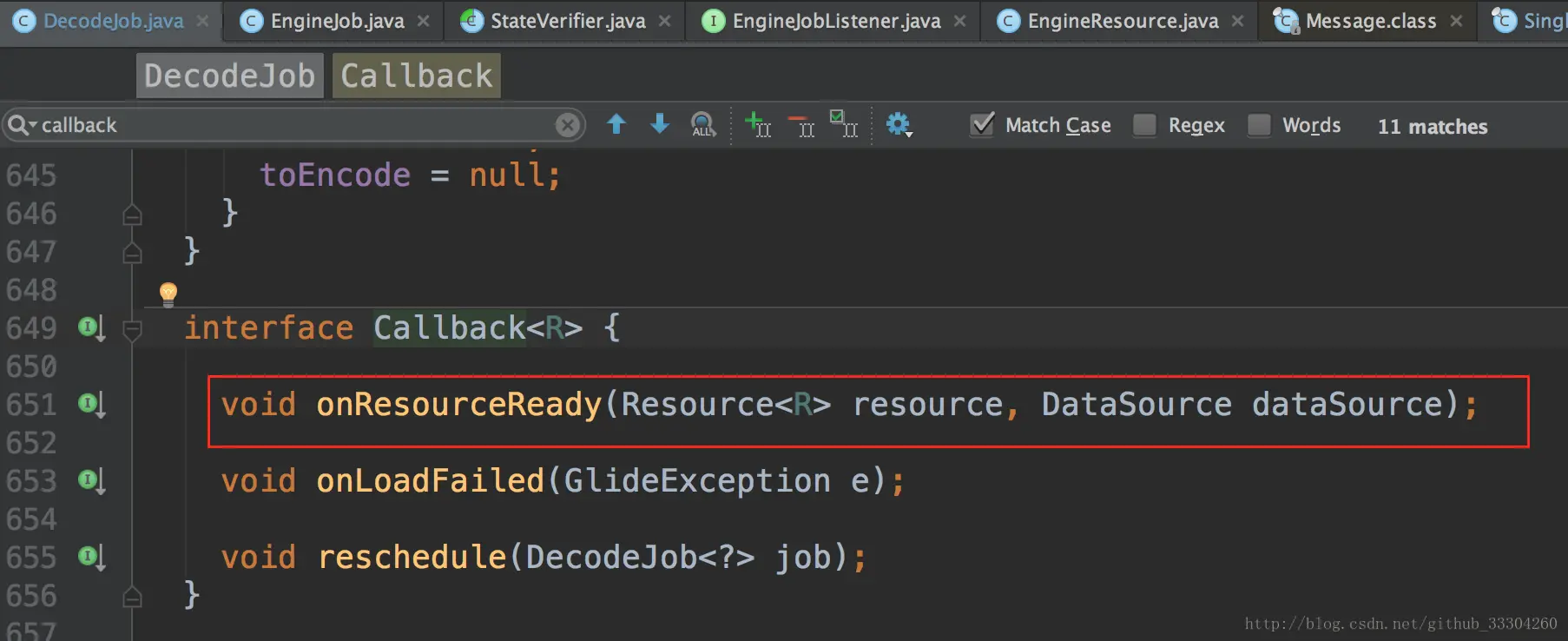Screen dimensions: 1568x641
Task: Switch to DecodeJob.java tab
Action: [x=113, y=21]
